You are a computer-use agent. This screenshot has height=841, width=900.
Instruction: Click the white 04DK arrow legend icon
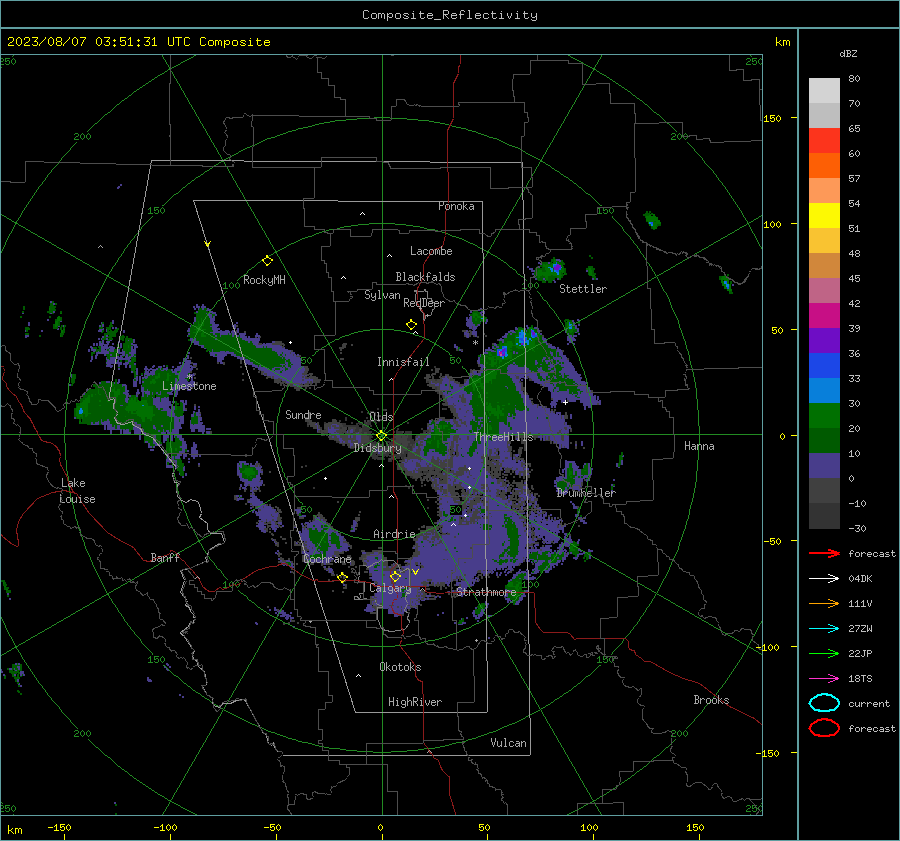tap(824, 579)
